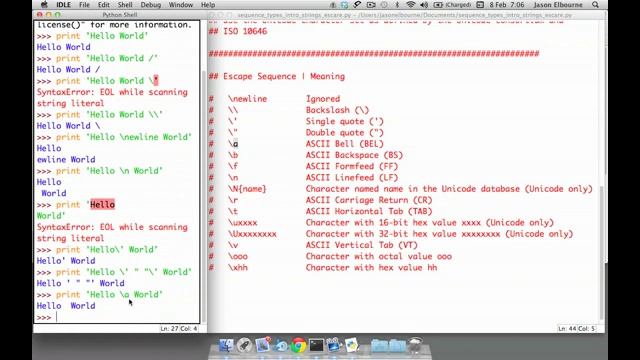The image size is (640, 360).
Task: Open the Shell menu
Action: point(125,5)
